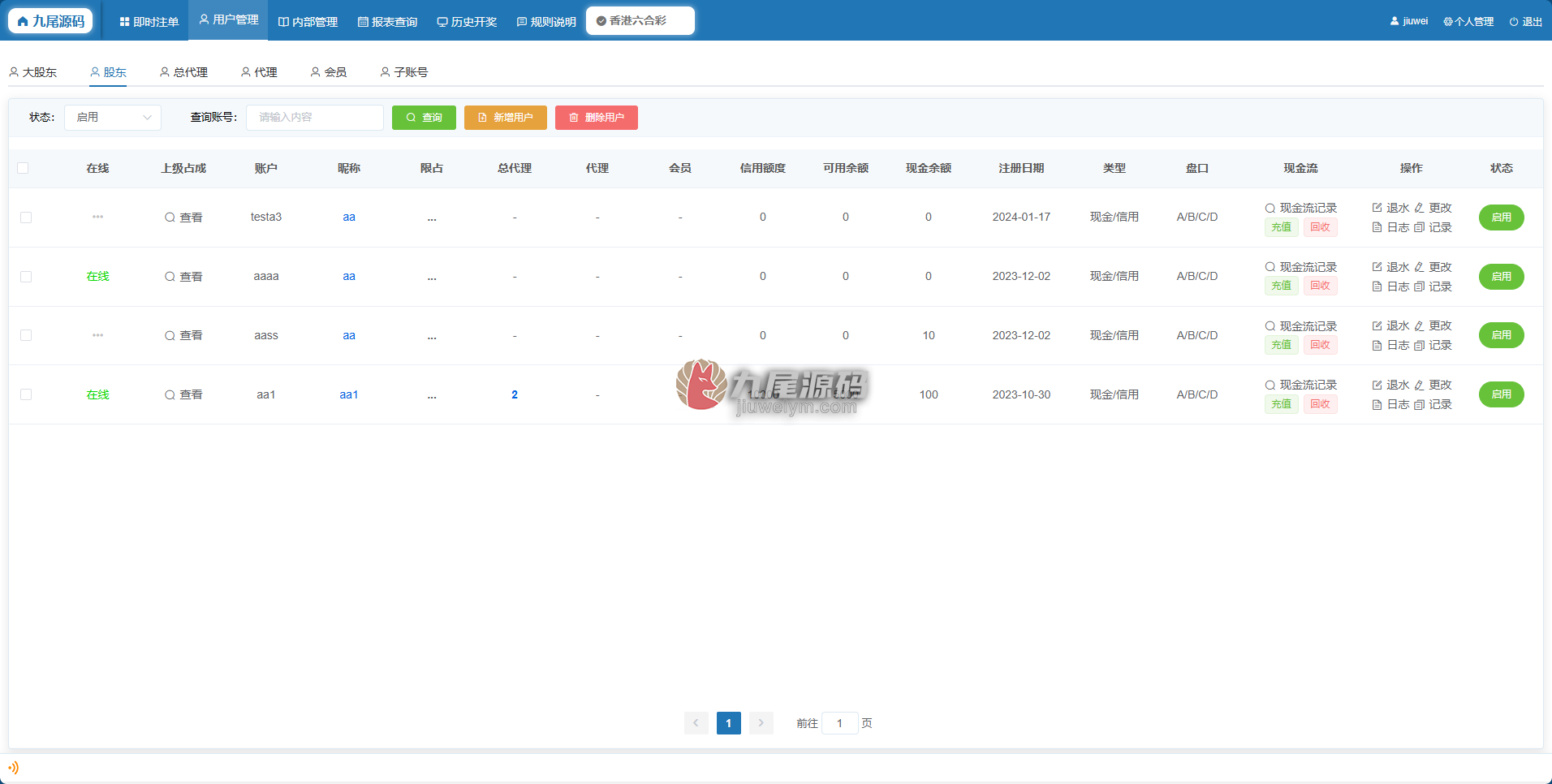
Task: Toggle 启用 status button for aass row
Action: [x=1501, y=335]
